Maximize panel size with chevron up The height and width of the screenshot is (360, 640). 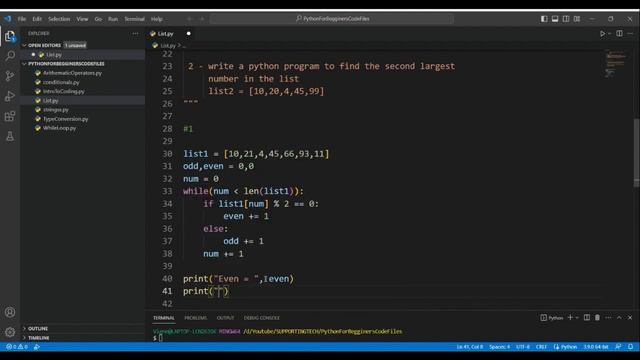coord(619,318)
